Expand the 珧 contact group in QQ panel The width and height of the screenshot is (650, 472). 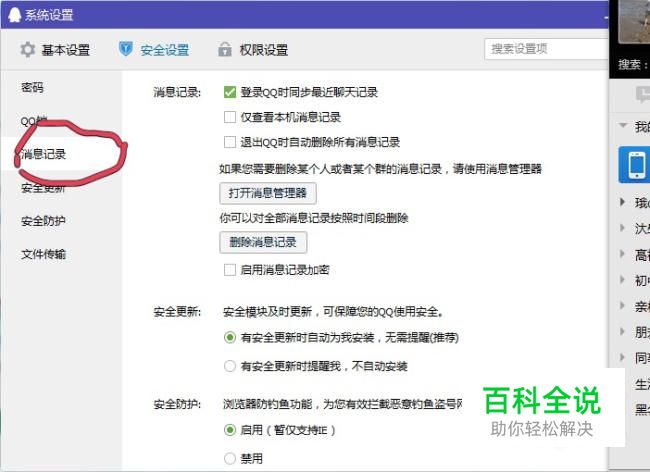[x=622, y=202]
